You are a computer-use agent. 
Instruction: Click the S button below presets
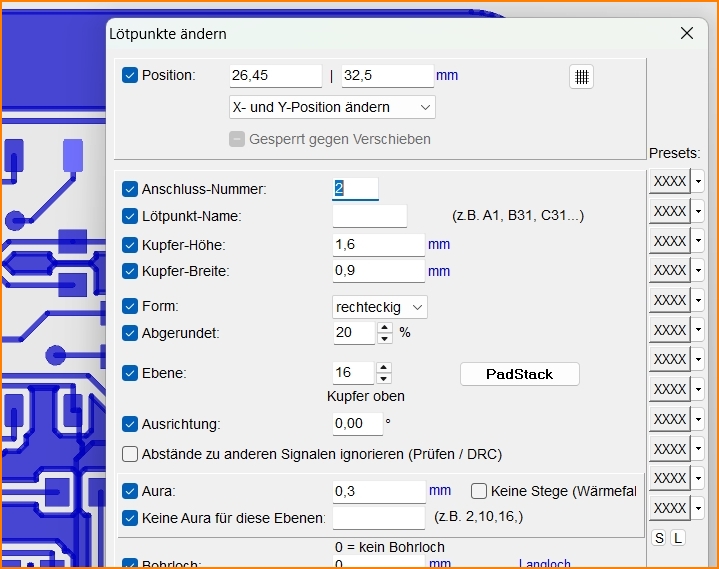[x=659, y=538]
